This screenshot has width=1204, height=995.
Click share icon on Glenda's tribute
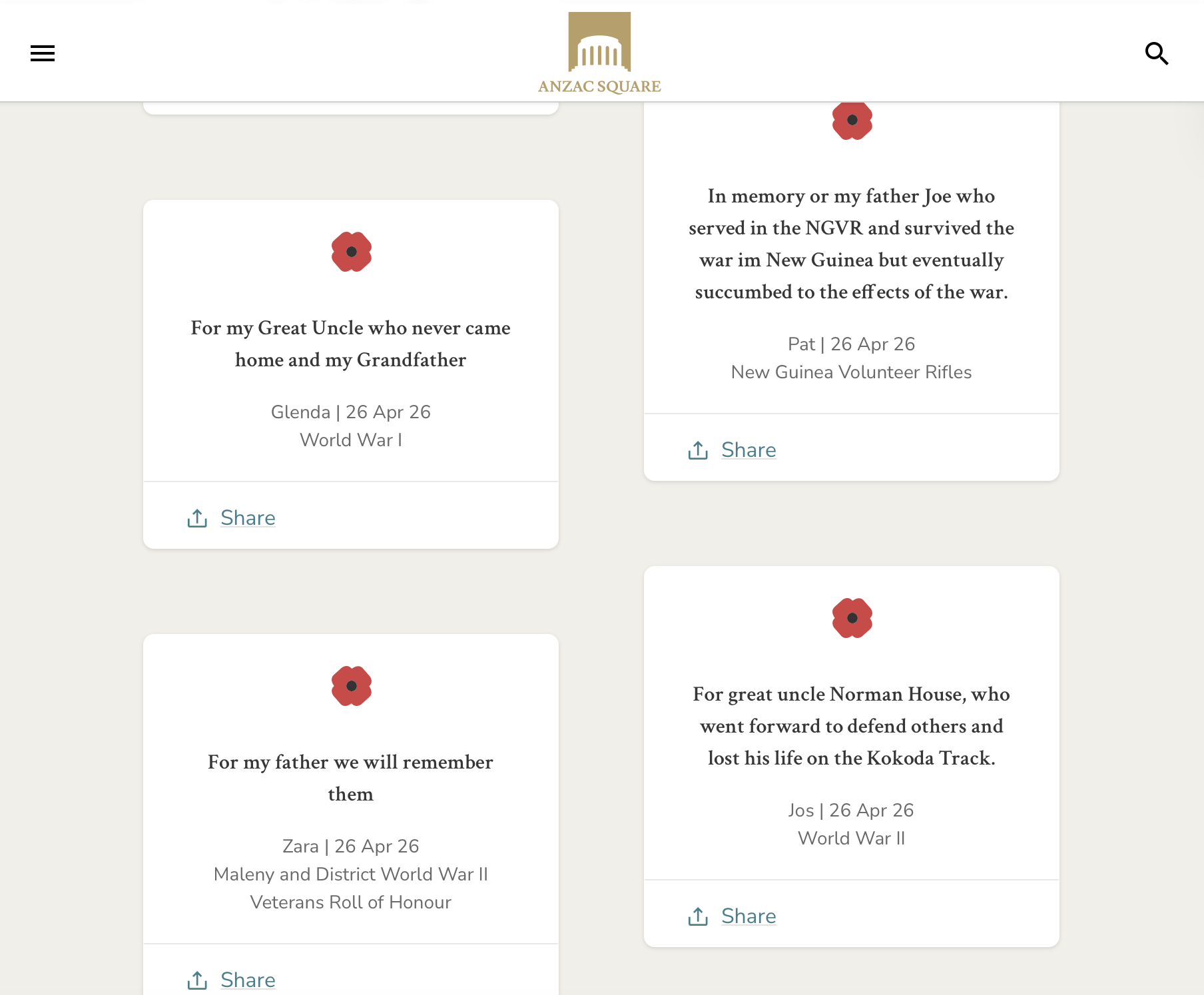tap(197, 517)
